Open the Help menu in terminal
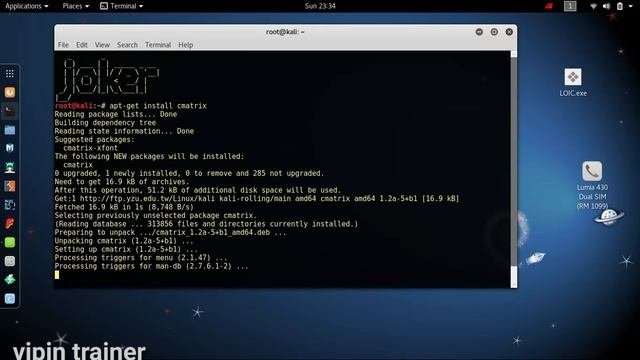 click(x=186, y=45)
